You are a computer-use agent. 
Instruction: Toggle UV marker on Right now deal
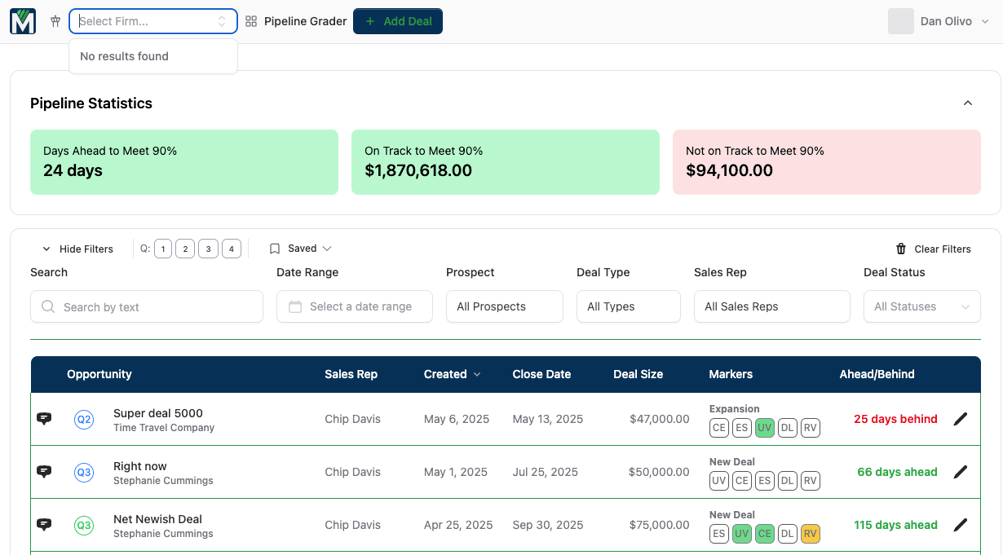click(719, 481)
